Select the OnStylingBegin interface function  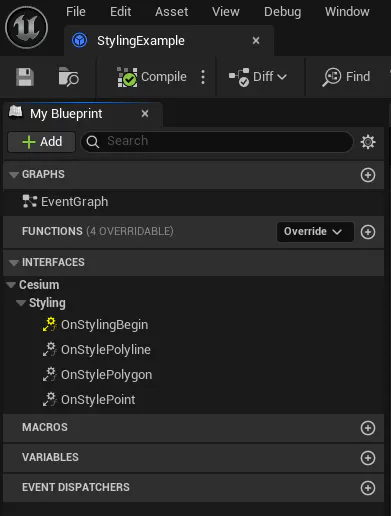pos(104,325)
